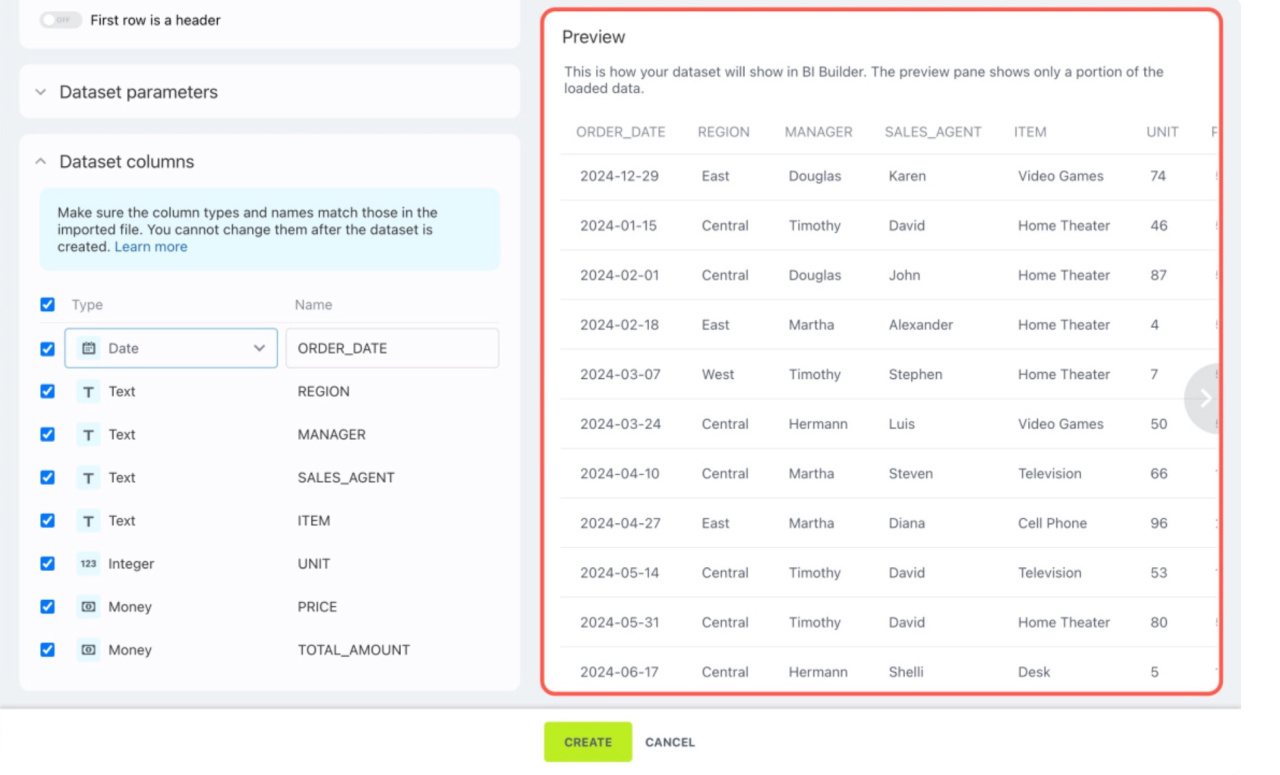Click the CANCEL button
This screenshot has height=775, width=1280.
[x=670, y=742]
